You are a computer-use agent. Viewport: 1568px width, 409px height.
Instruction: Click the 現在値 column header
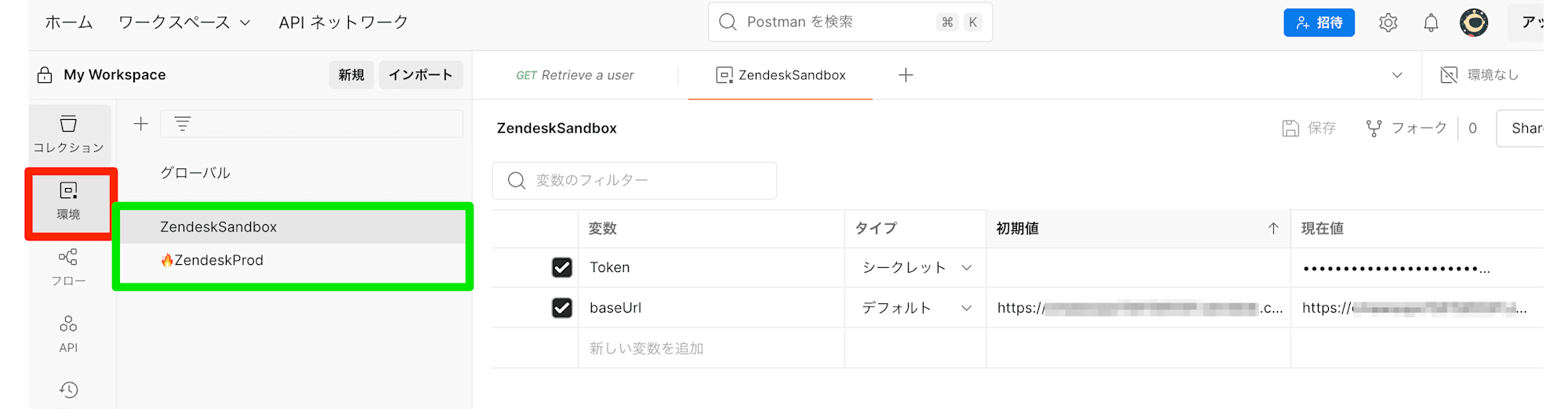point(1417,229)
